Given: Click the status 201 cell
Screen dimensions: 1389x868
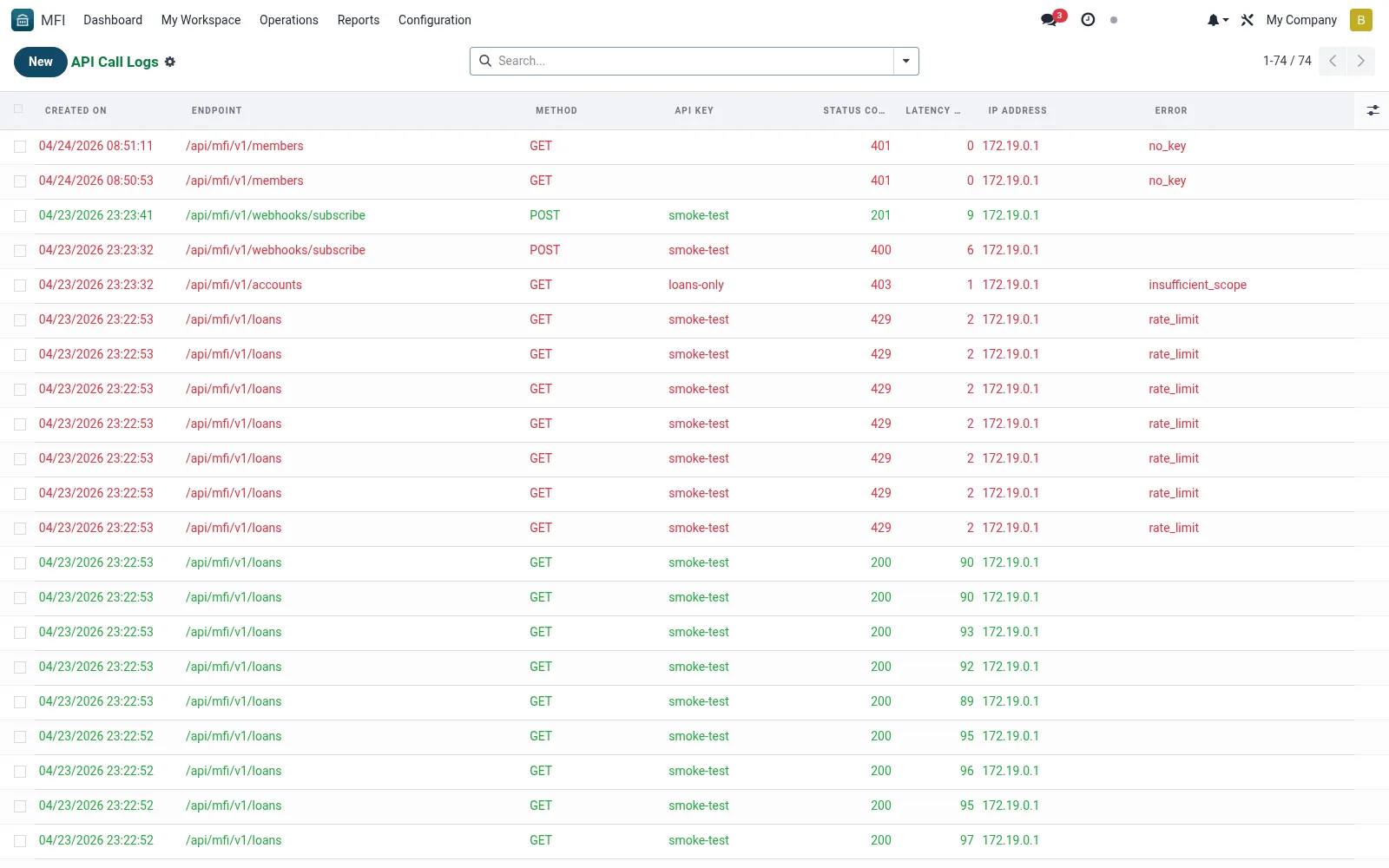Looking at the screenshot, I should (880, 215).
